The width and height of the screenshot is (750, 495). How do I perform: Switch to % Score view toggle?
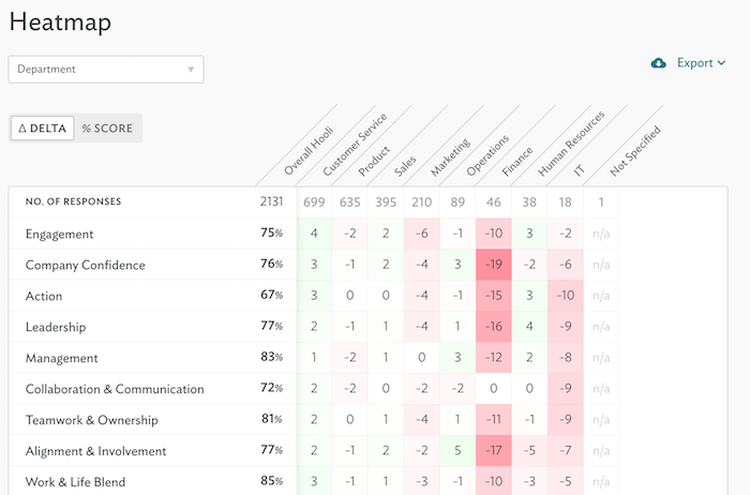[x=107, y=128]
